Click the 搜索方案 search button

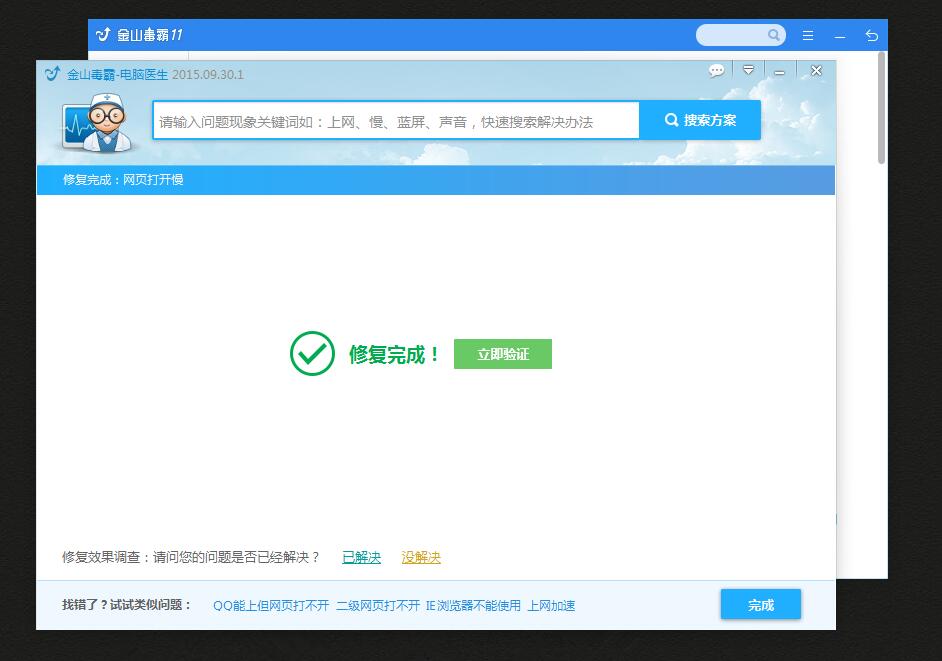click(x=700, y=120)
